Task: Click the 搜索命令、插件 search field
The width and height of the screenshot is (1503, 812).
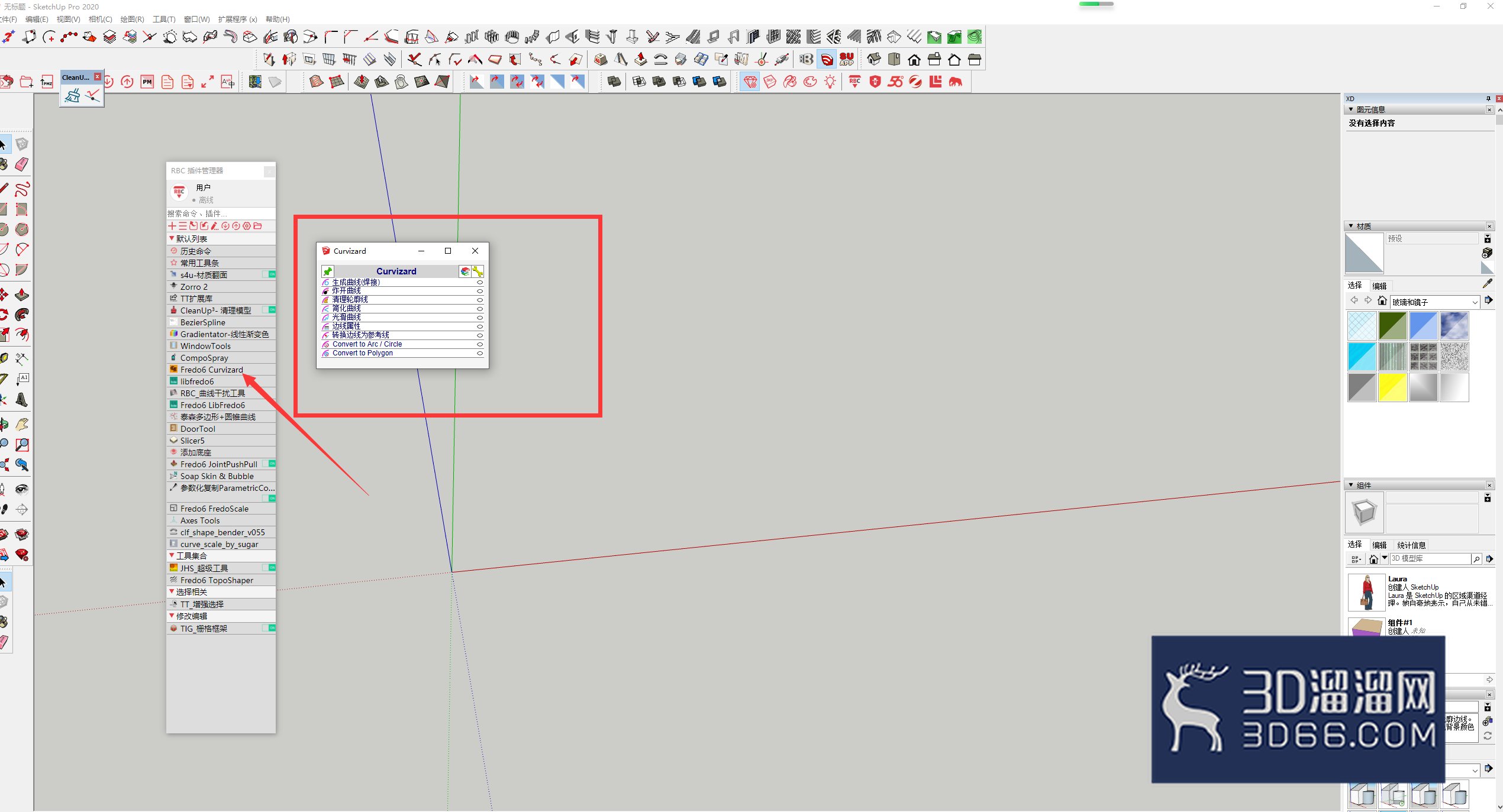Action: (221, 213)
